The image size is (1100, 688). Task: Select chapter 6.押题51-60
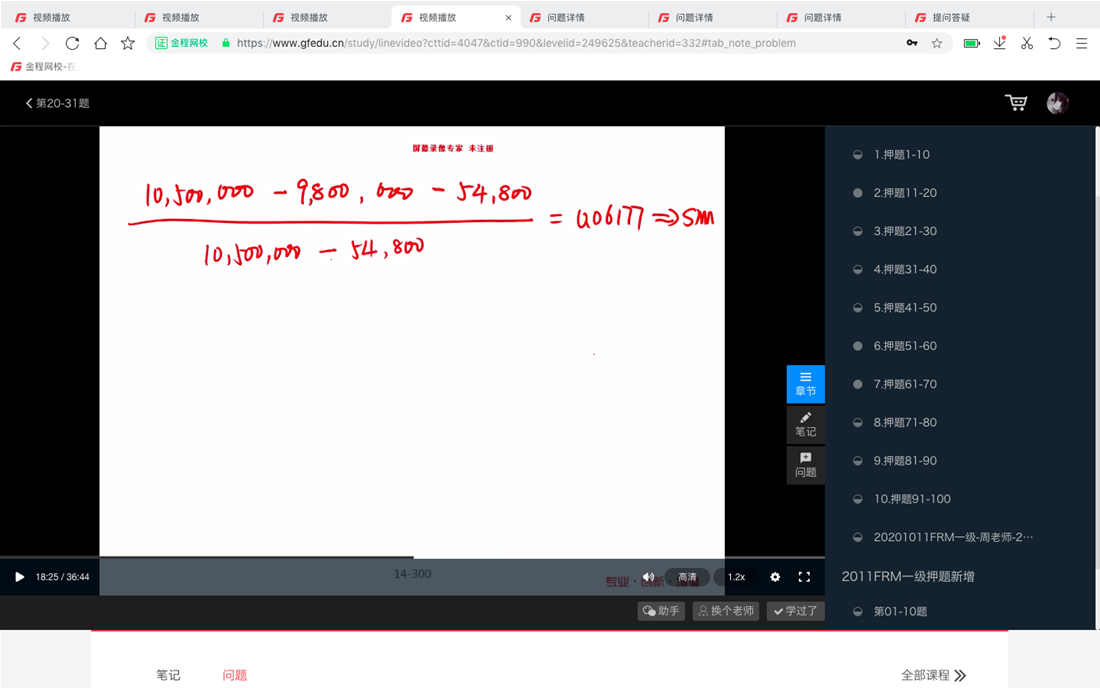[905, 346]
